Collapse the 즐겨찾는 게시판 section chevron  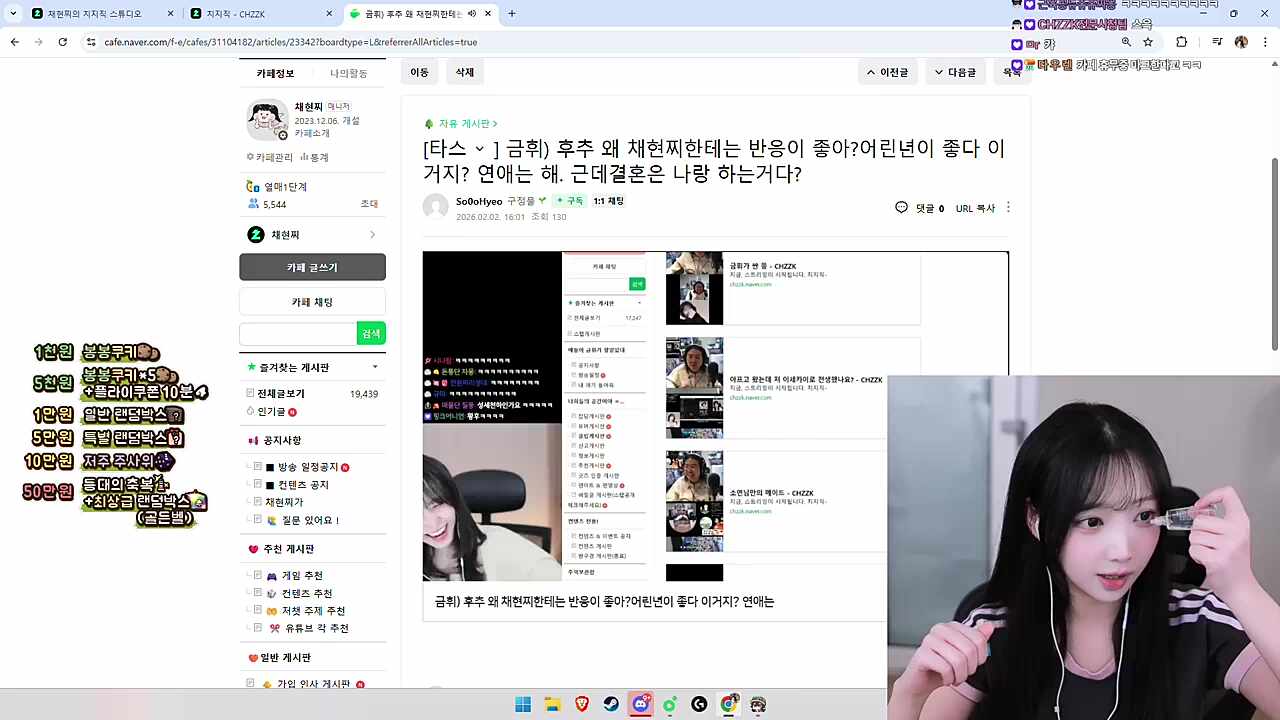point(375,367)
